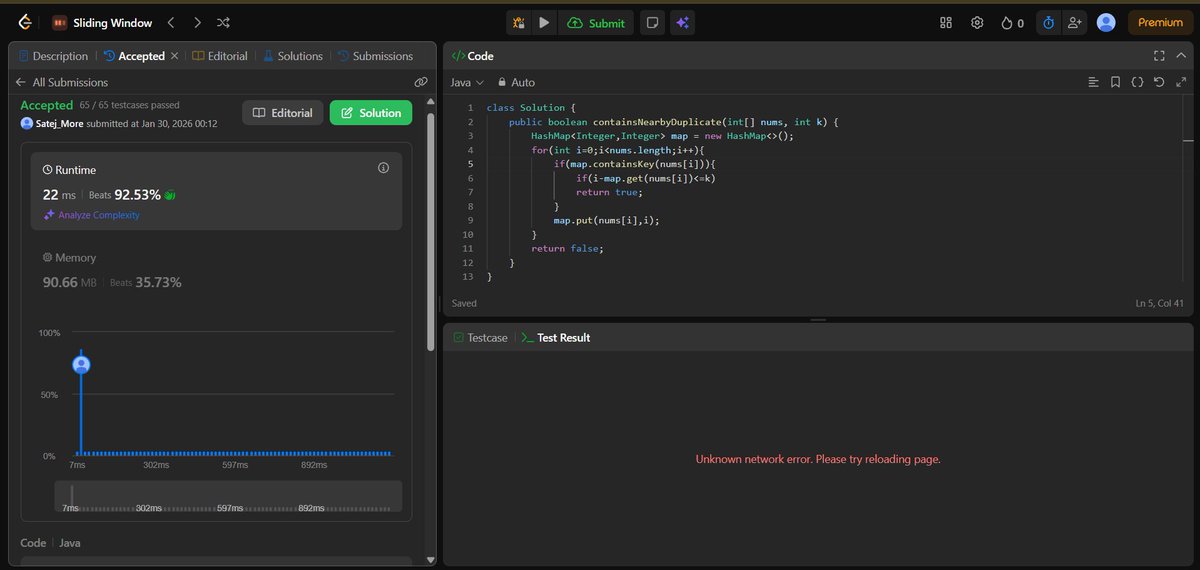Image resolution: width=1200 pixels, height=570 pixels.
Task: Click the highlighted avatar bar on runtime chart
Action: click(82, 365)
